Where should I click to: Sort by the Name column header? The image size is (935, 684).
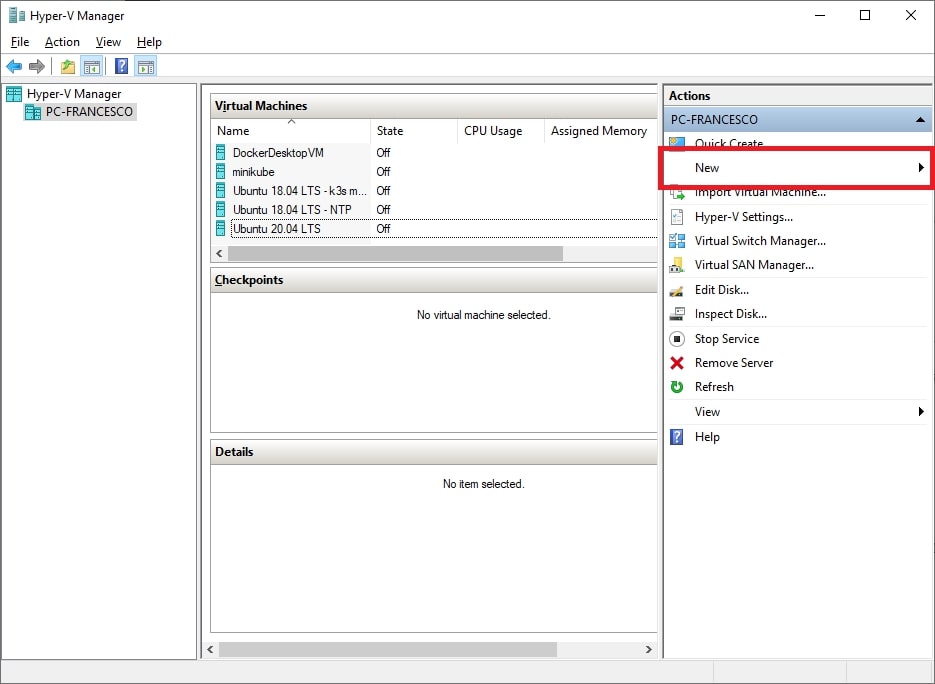(x=290, y=131)
